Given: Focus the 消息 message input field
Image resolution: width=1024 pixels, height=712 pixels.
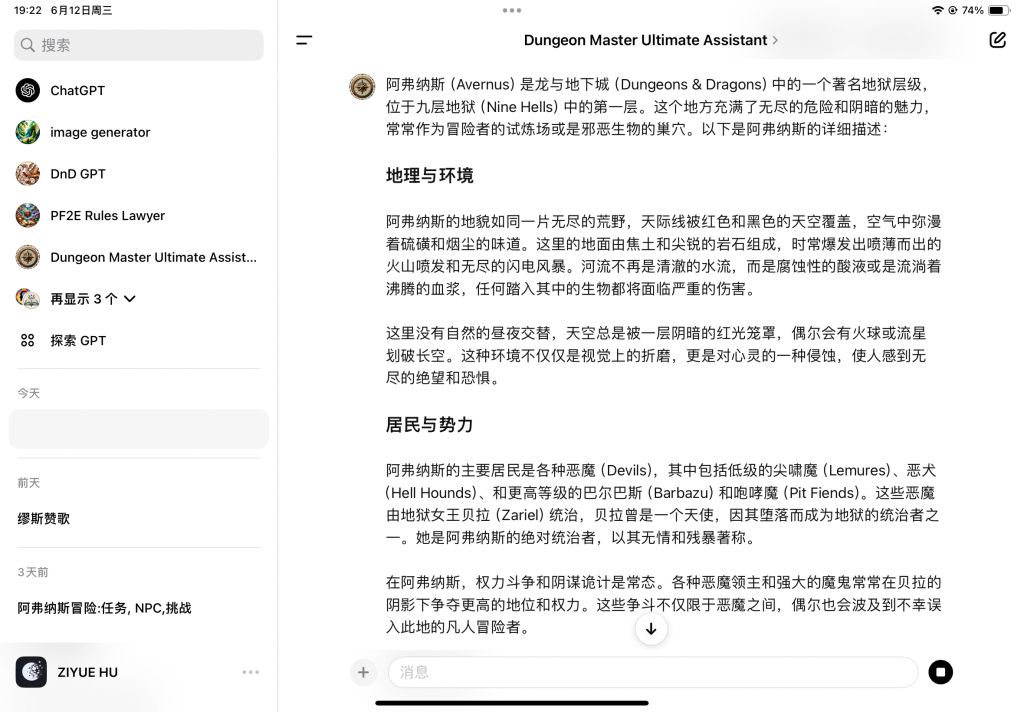Looking at the screenshot, I should pos(653,672).
